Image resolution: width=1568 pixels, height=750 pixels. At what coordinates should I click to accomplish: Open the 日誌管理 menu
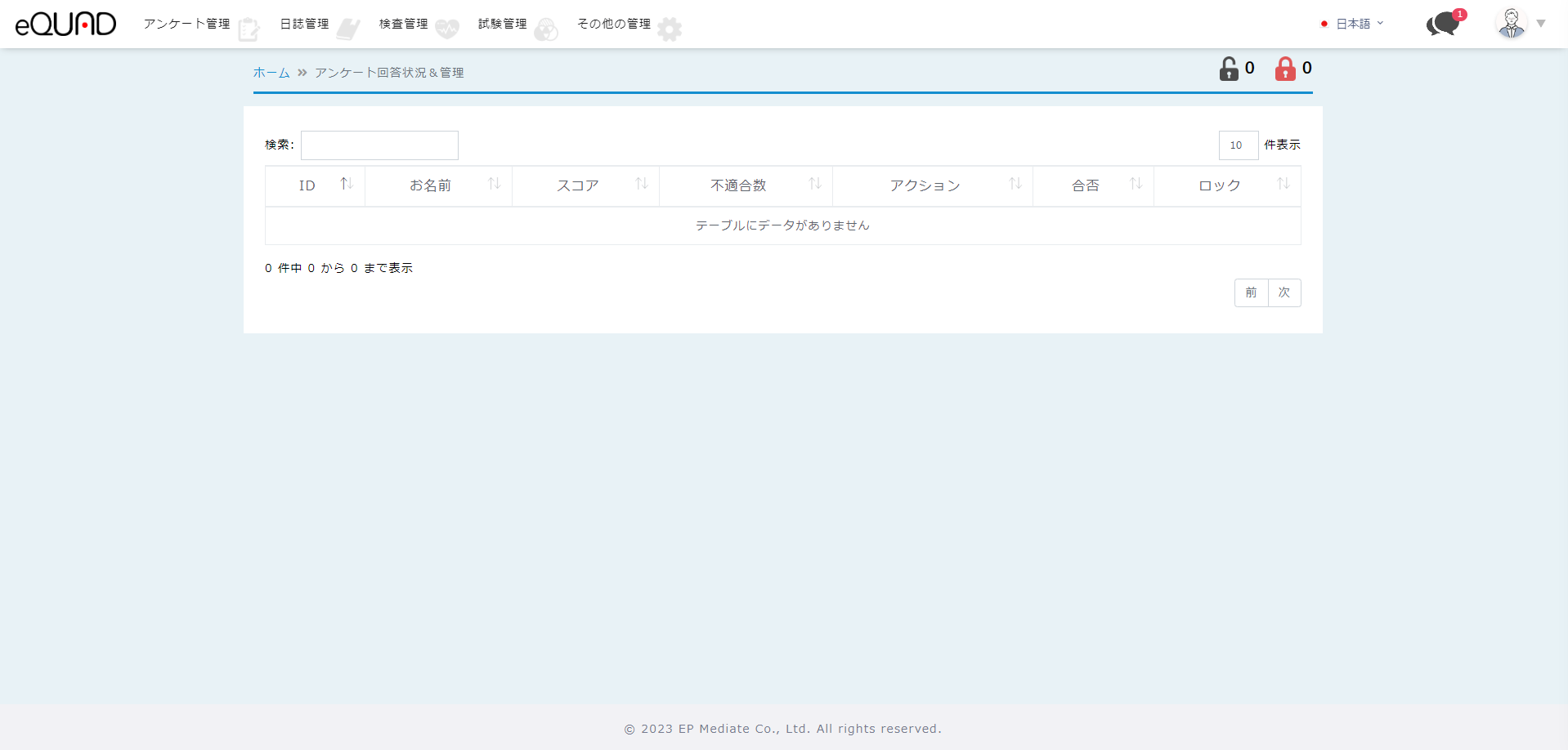pos(304,24)
